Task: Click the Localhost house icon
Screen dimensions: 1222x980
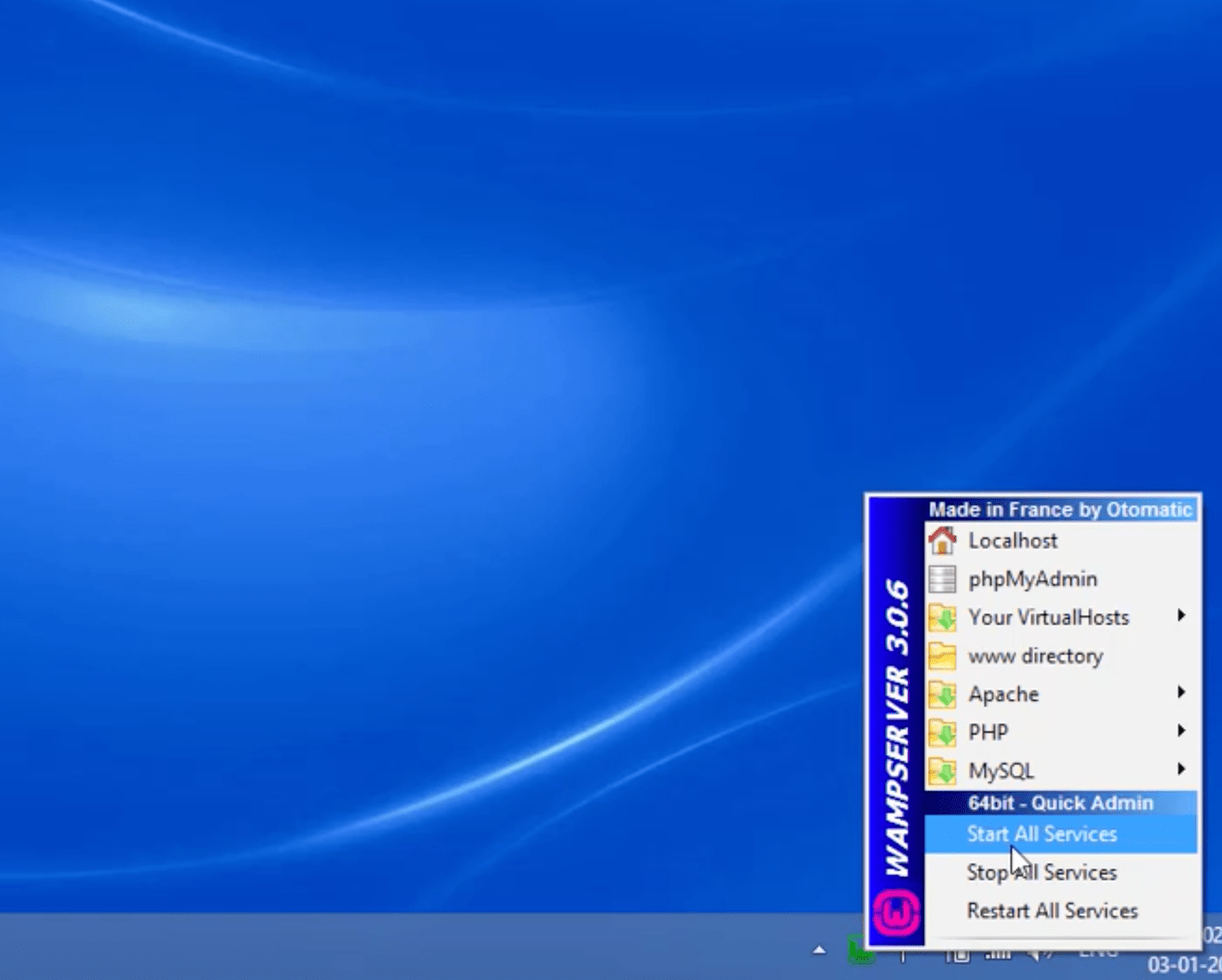Action: 942,540
